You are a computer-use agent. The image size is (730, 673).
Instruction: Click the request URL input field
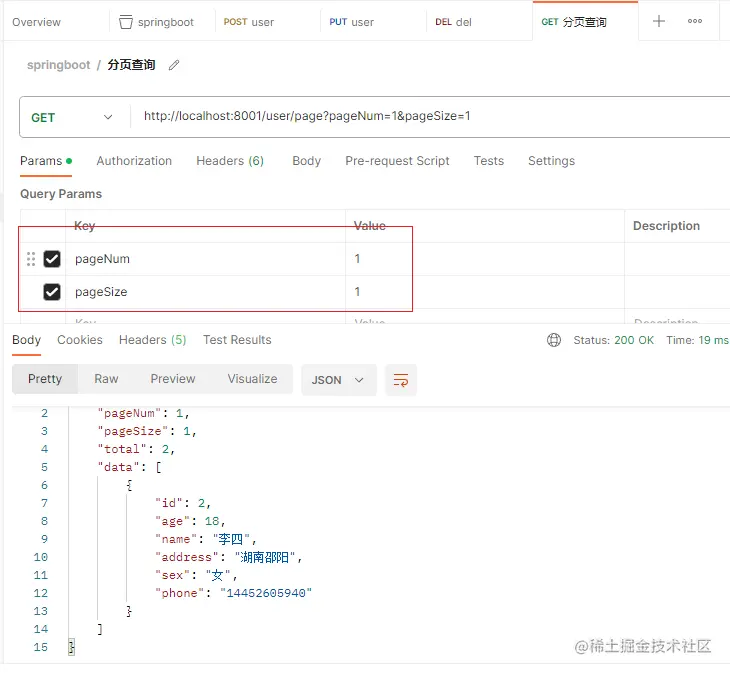428,116
